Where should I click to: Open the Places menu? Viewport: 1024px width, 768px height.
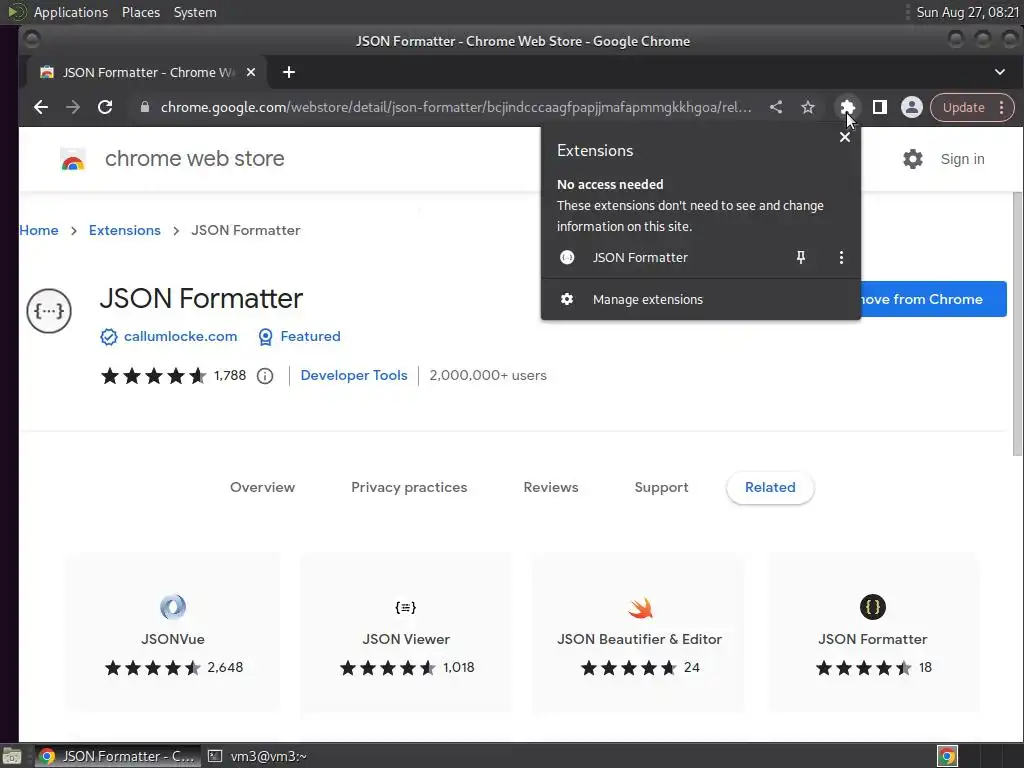pyautogui.click(x=140, y=12)
